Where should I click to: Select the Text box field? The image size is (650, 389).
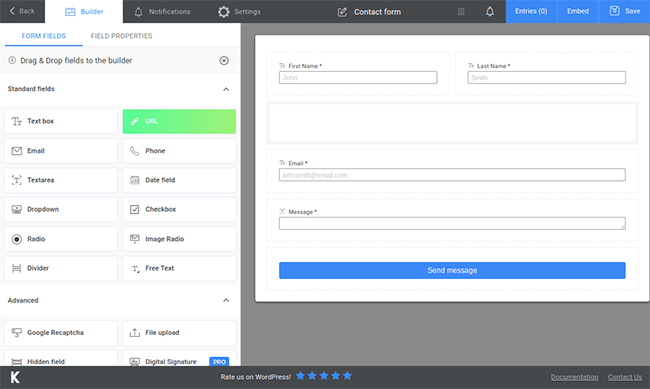pyautogui.click(x=61, y=122)
